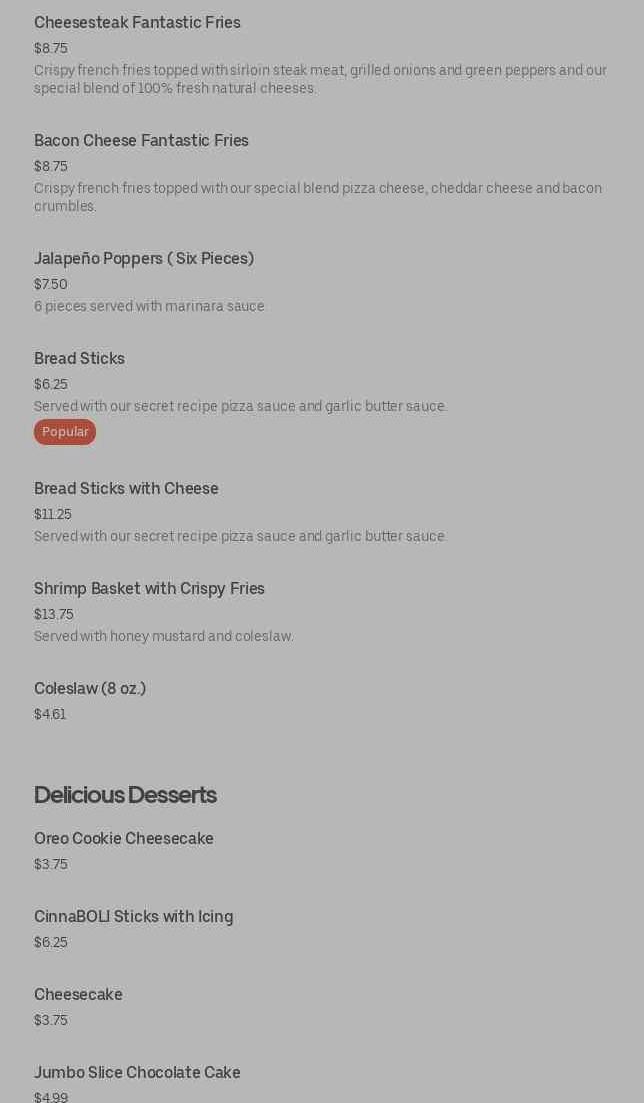Select Bacon Cheese Fantastic Fries

pos(141,141)
